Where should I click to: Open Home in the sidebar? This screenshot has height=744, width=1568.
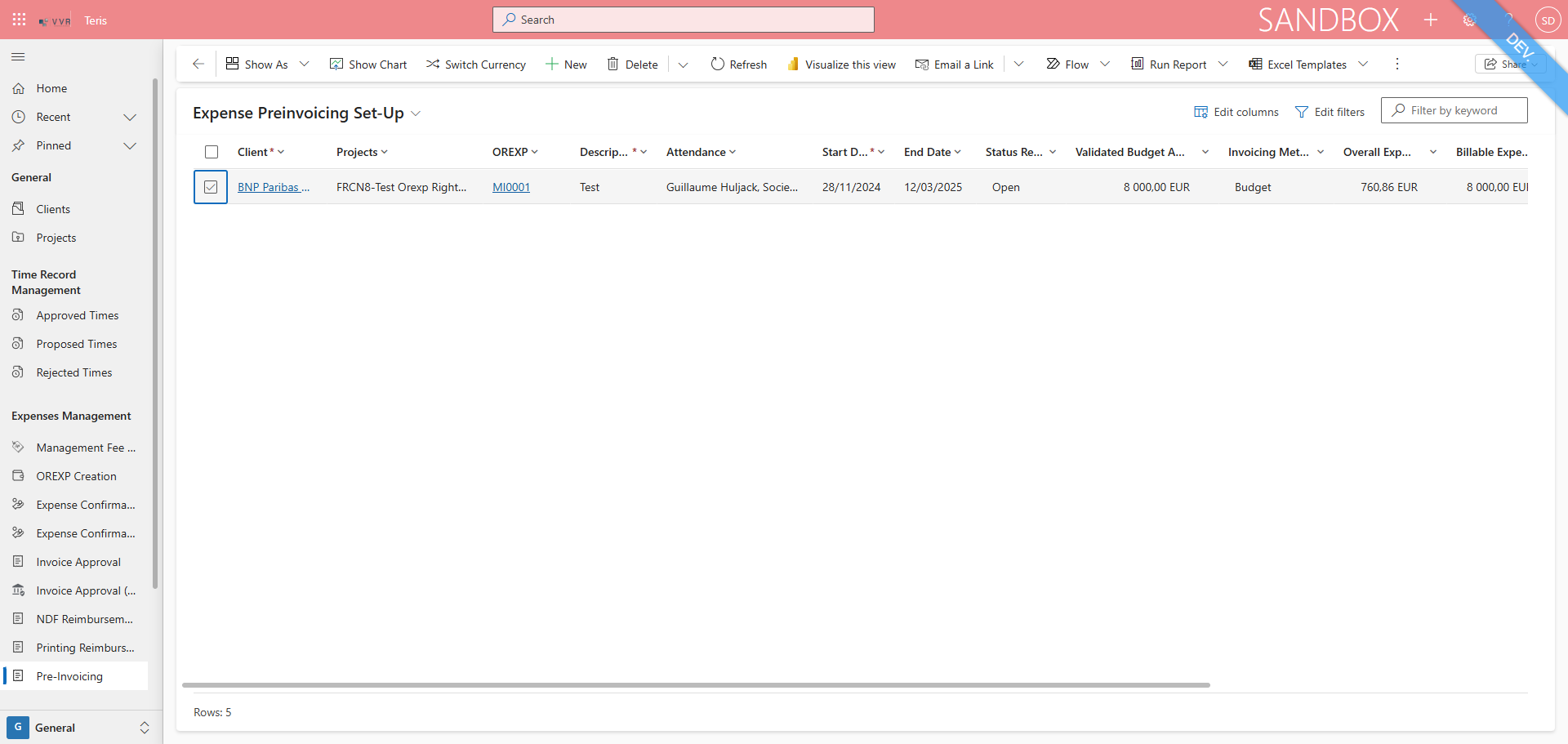pos(74,88)
